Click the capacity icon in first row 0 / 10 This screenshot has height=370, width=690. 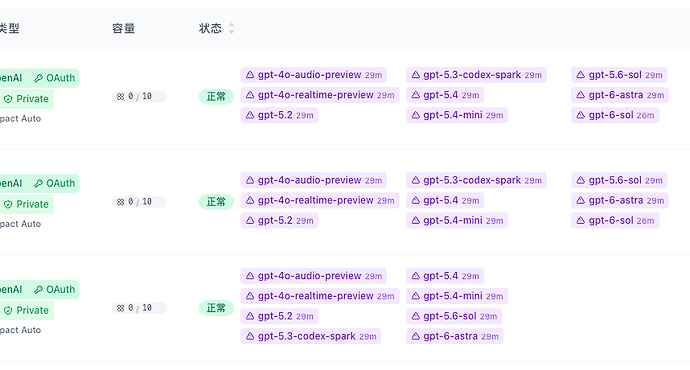pos(121,96)
